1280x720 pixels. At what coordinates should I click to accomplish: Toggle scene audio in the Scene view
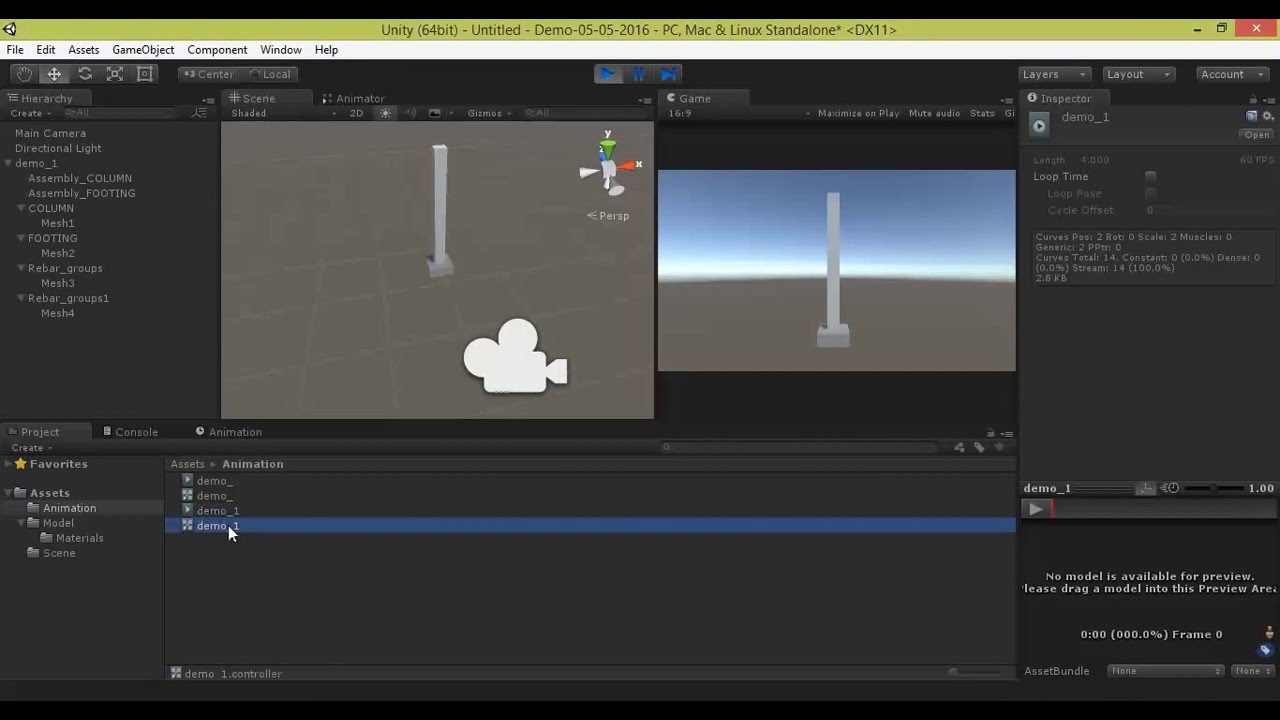(x=410, y=113)
